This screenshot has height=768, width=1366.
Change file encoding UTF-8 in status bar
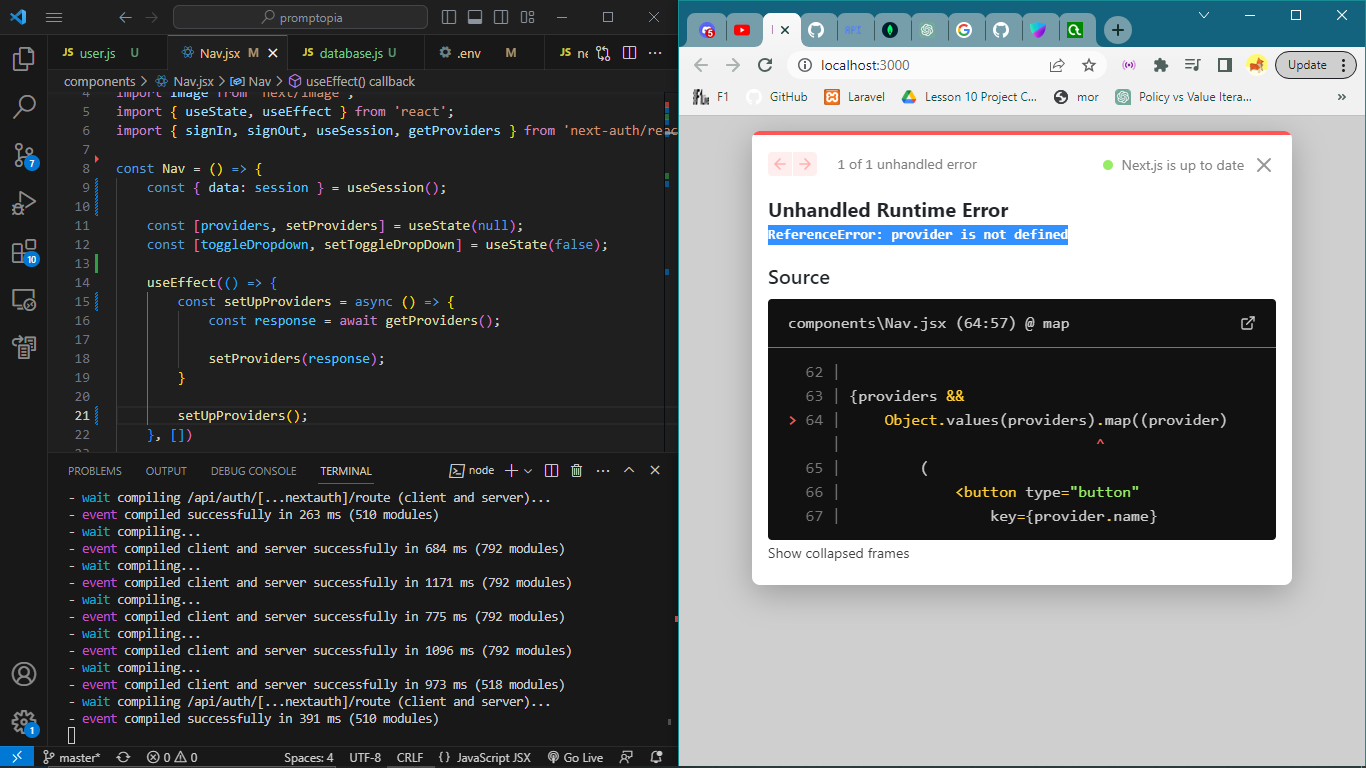365,757
